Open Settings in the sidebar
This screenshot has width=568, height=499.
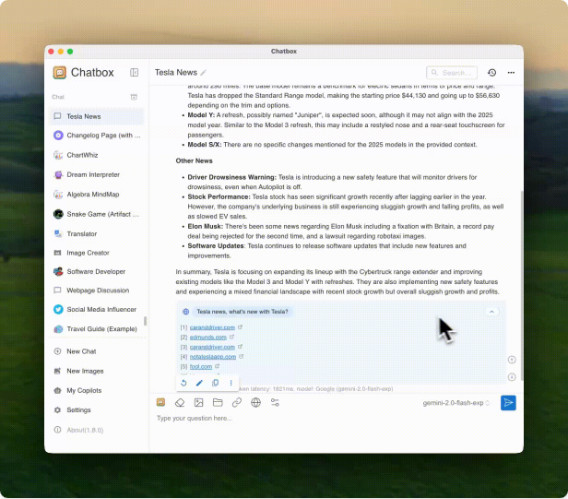pyautogui.click(x=96, y=410)
